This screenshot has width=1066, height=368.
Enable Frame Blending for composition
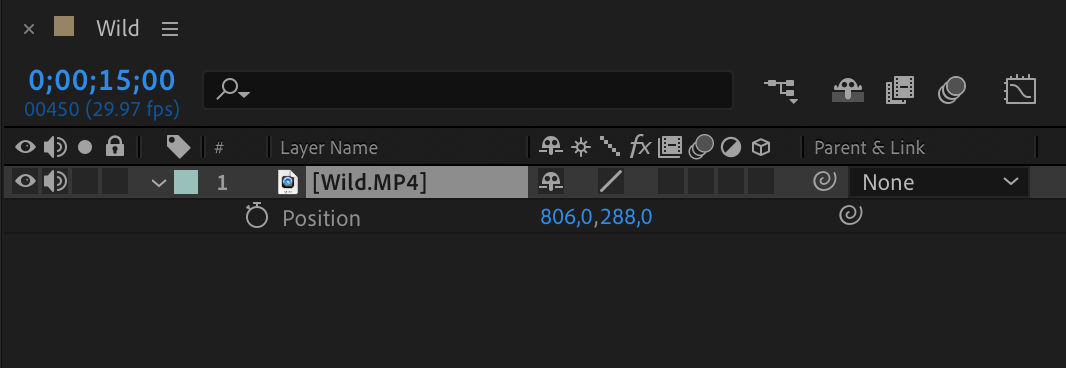[900, 90]
